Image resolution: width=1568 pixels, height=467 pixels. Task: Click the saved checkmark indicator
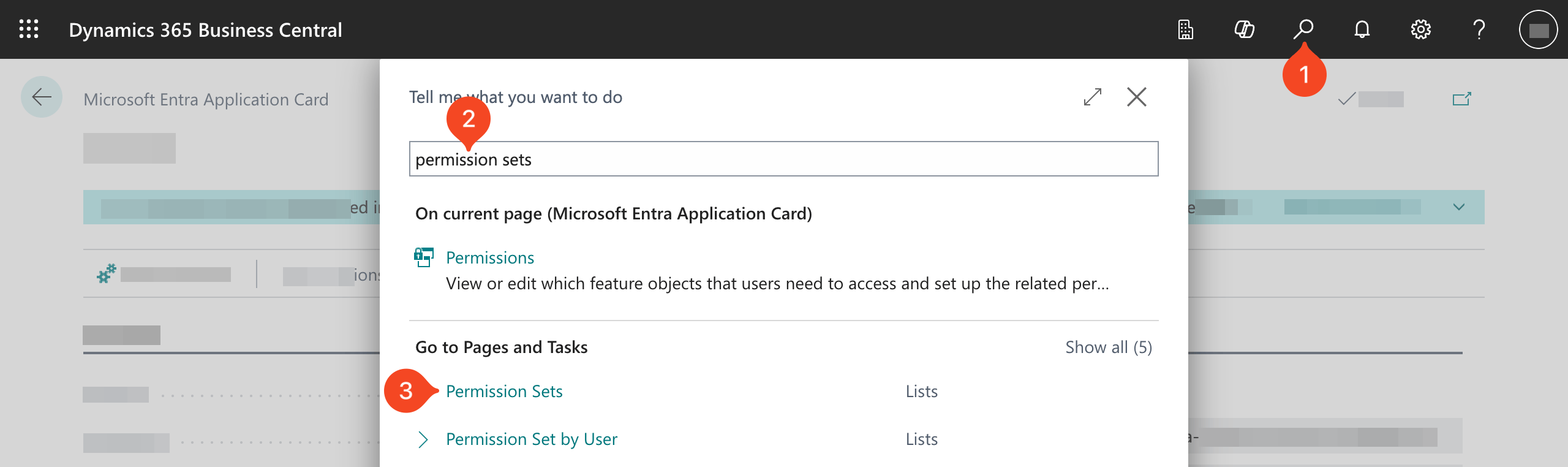tap(1346, 99)
